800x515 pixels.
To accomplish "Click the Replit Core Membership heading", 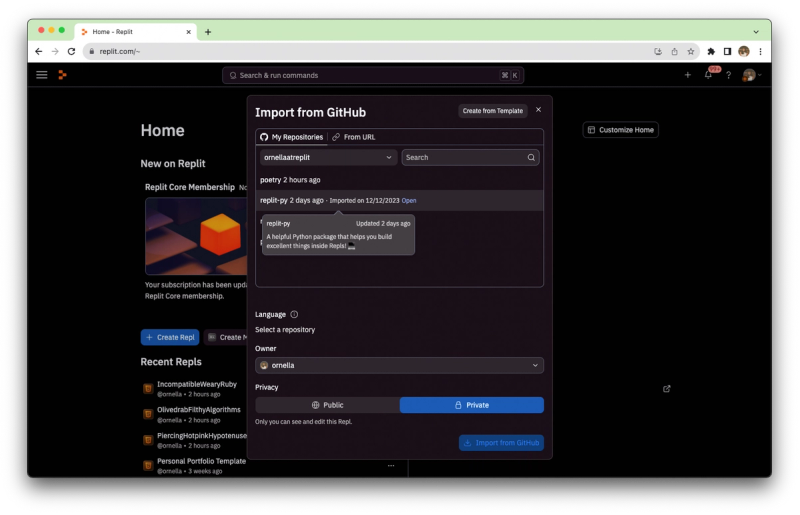I will pyautogui.click(x=190, y=187).
